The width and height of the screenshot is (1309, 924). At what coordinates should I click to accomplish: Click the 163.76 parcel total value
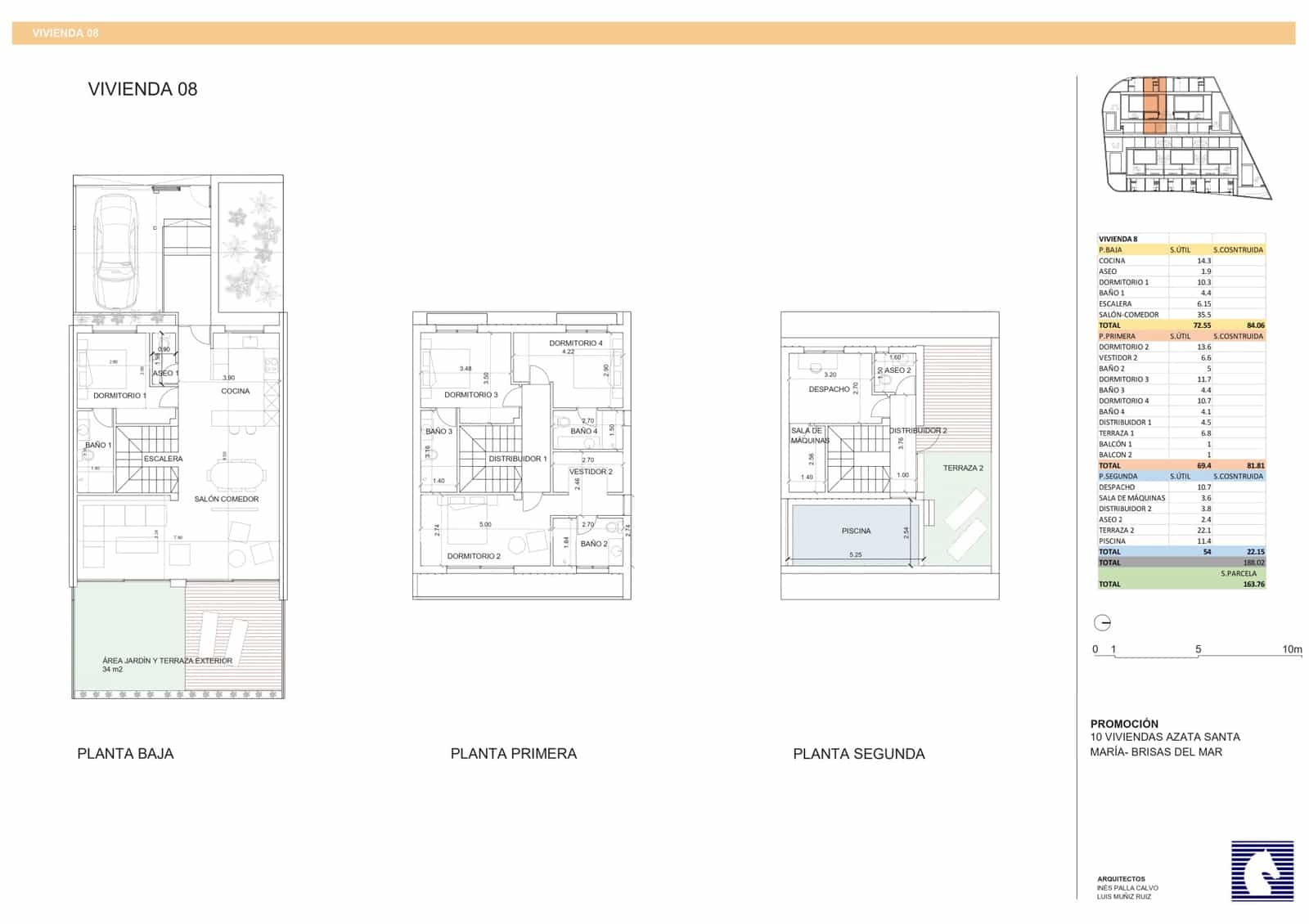(1253, 585)
